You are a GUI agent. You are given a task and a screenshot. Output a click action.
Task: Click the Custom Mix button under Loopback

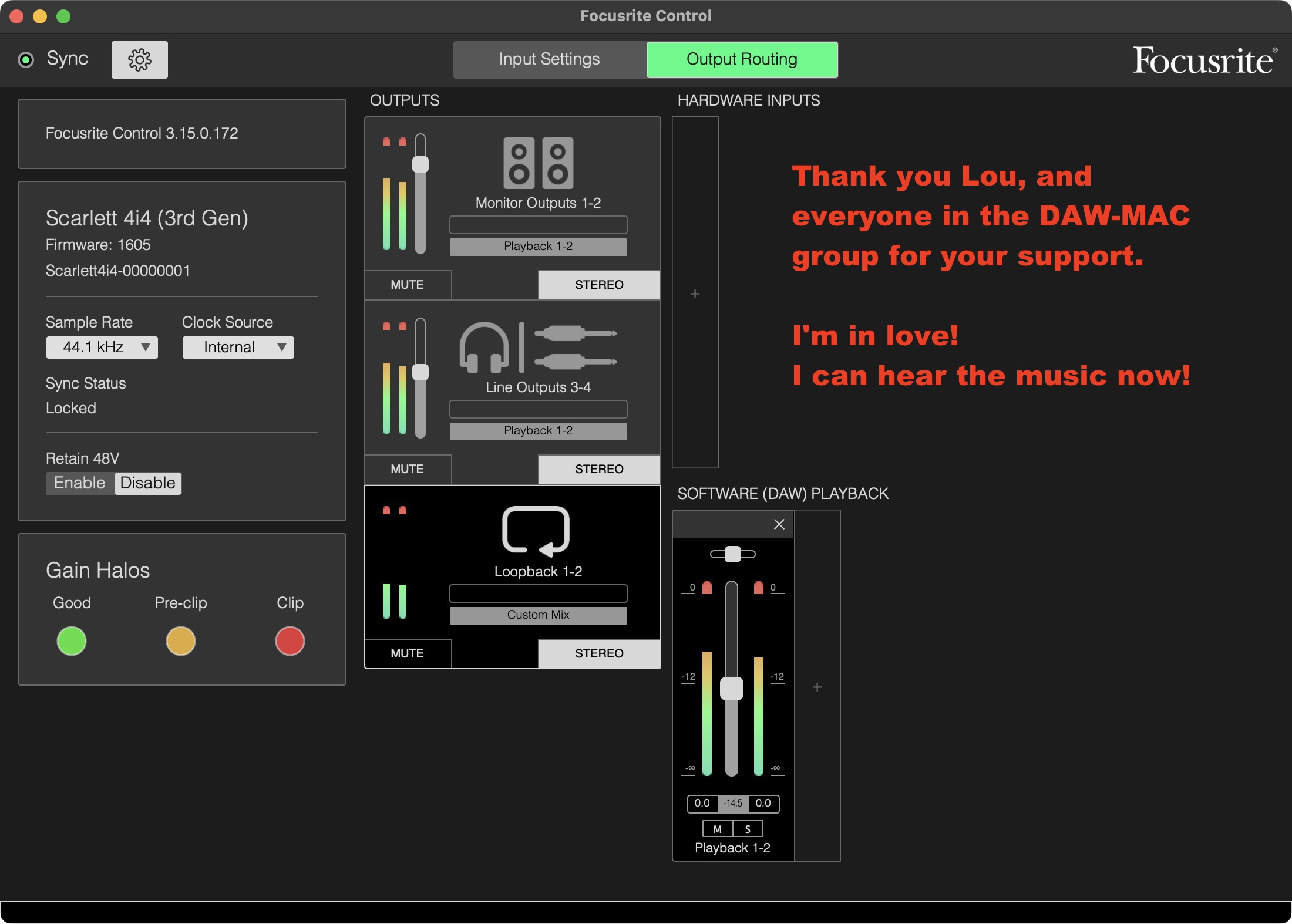pos(538,615)
